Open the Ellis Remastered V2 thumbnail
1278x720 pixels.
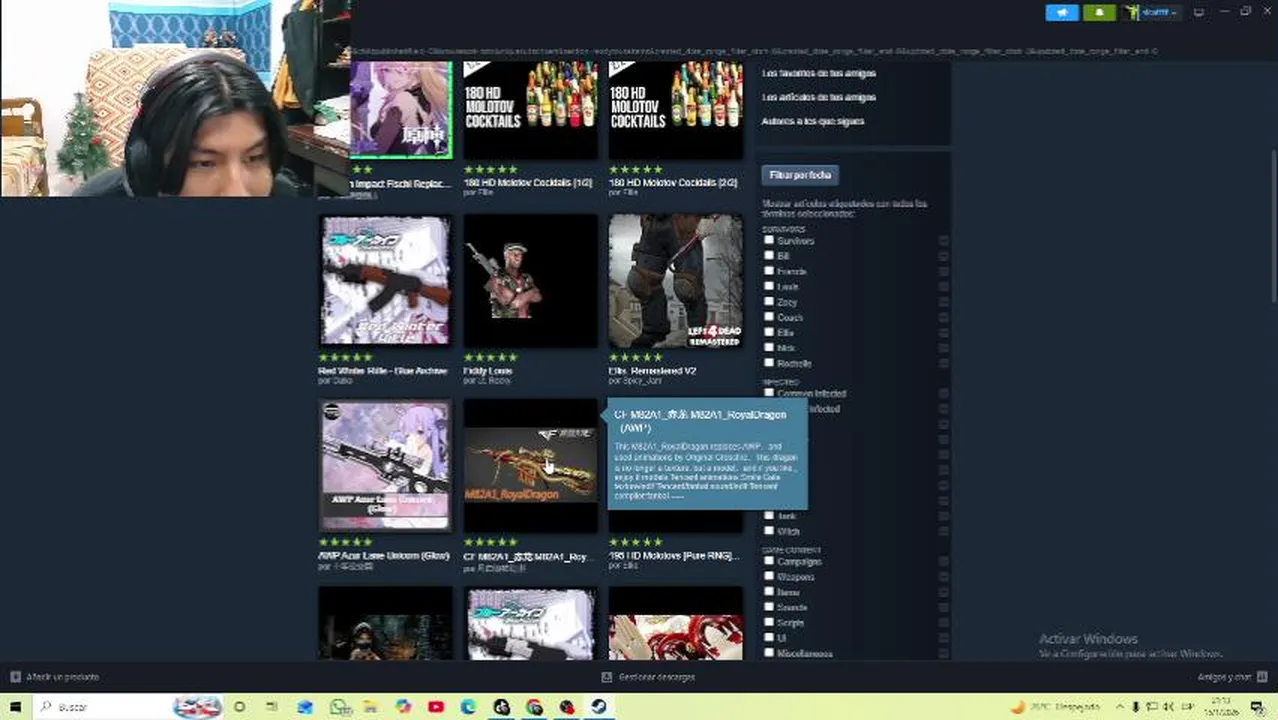(676, 281)
